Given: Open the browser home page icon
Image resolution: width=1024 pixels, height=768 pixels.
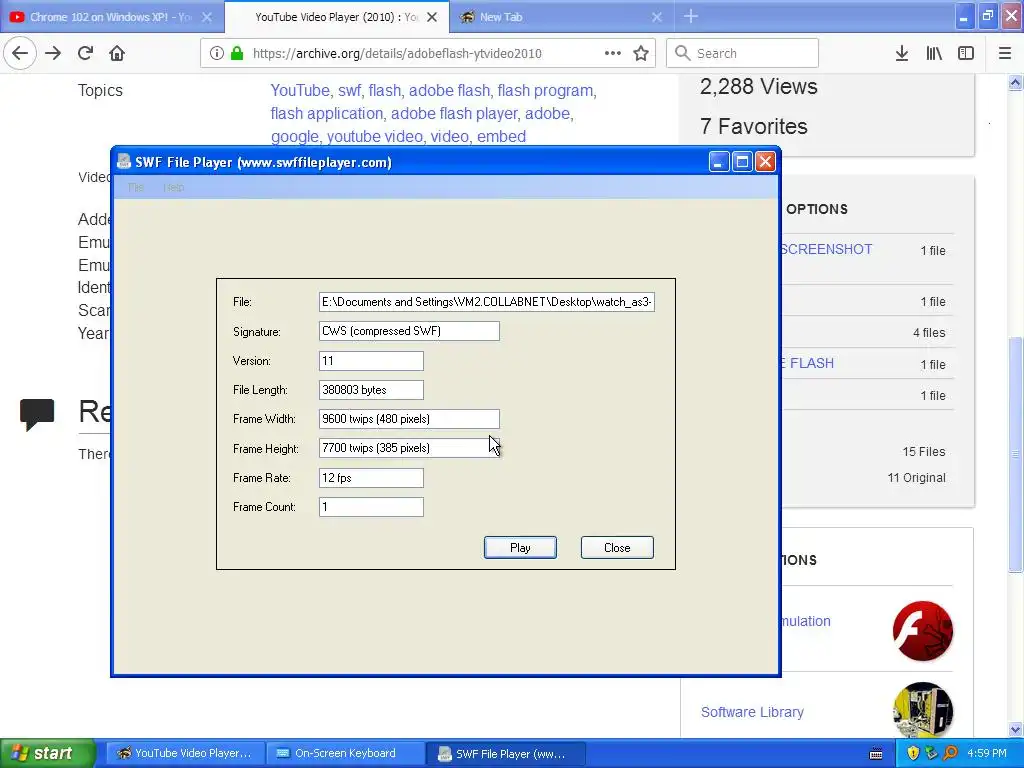Looking at the screenshot, I should (x=117, y=53).
